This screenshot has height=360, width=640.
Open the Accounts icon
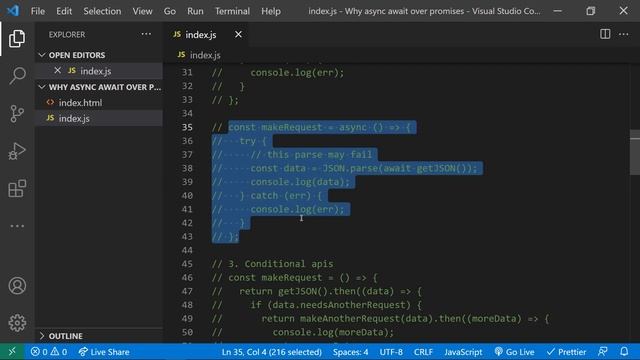tap(17, 286)
